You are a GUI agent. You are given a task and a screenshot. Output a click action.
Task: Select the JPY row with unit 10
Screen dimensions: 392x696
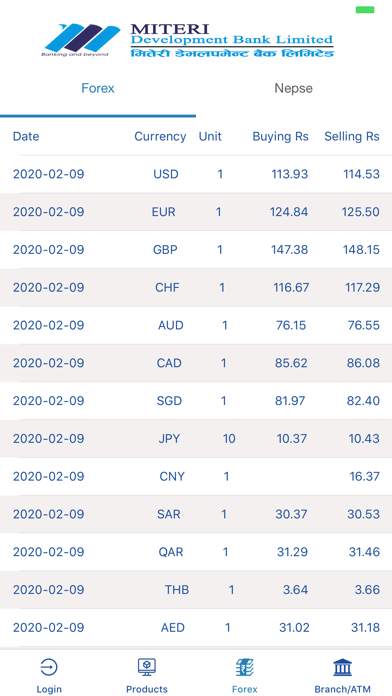point(196,439)
